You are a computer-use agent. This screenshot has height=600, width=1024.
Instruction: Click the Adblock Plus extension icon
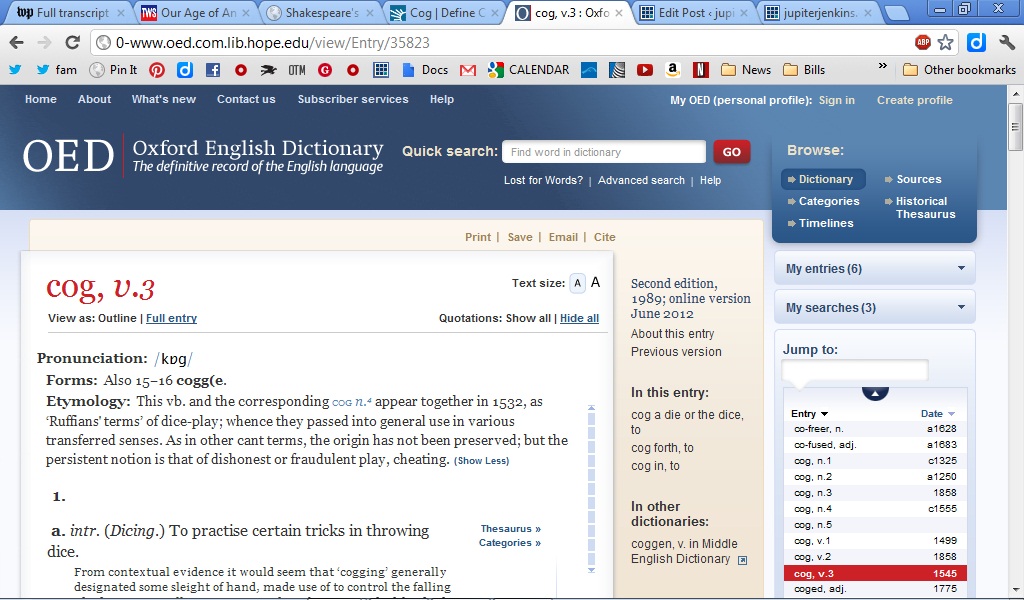tap(923, 43)
